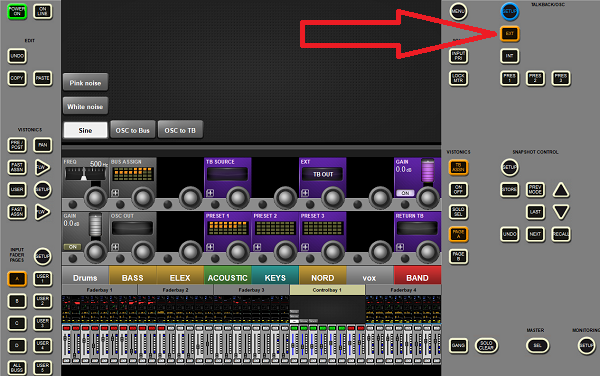Switch to the Faderbay 2 tab

click(x=175, y=290)
